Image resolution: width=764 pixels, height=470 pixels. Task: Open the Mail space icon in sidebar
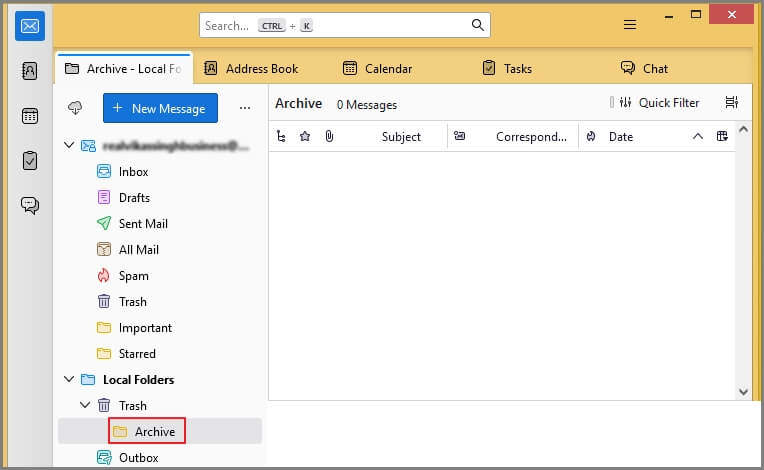click(x=30, y=26)
